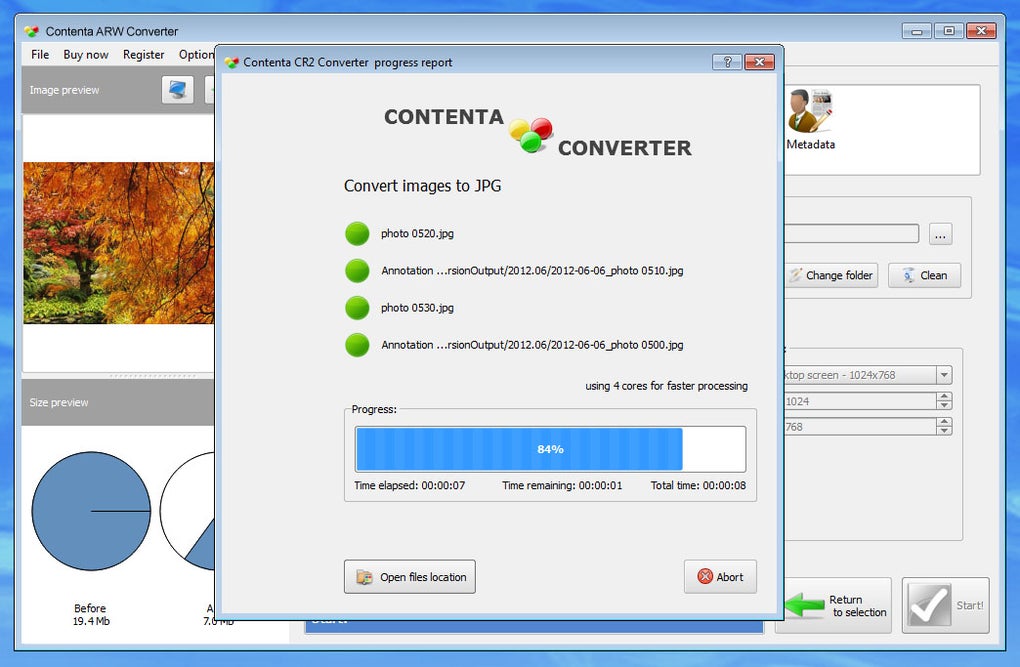Click the 768 height field
1020x667 pixels.
[x=860, y=426]
